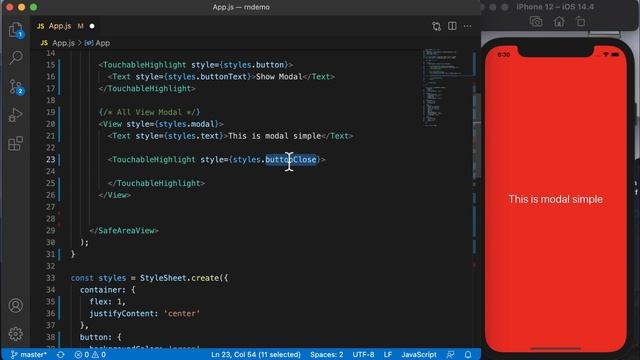
Task: Open the Run and Debug view
Action: pos(16,115)
